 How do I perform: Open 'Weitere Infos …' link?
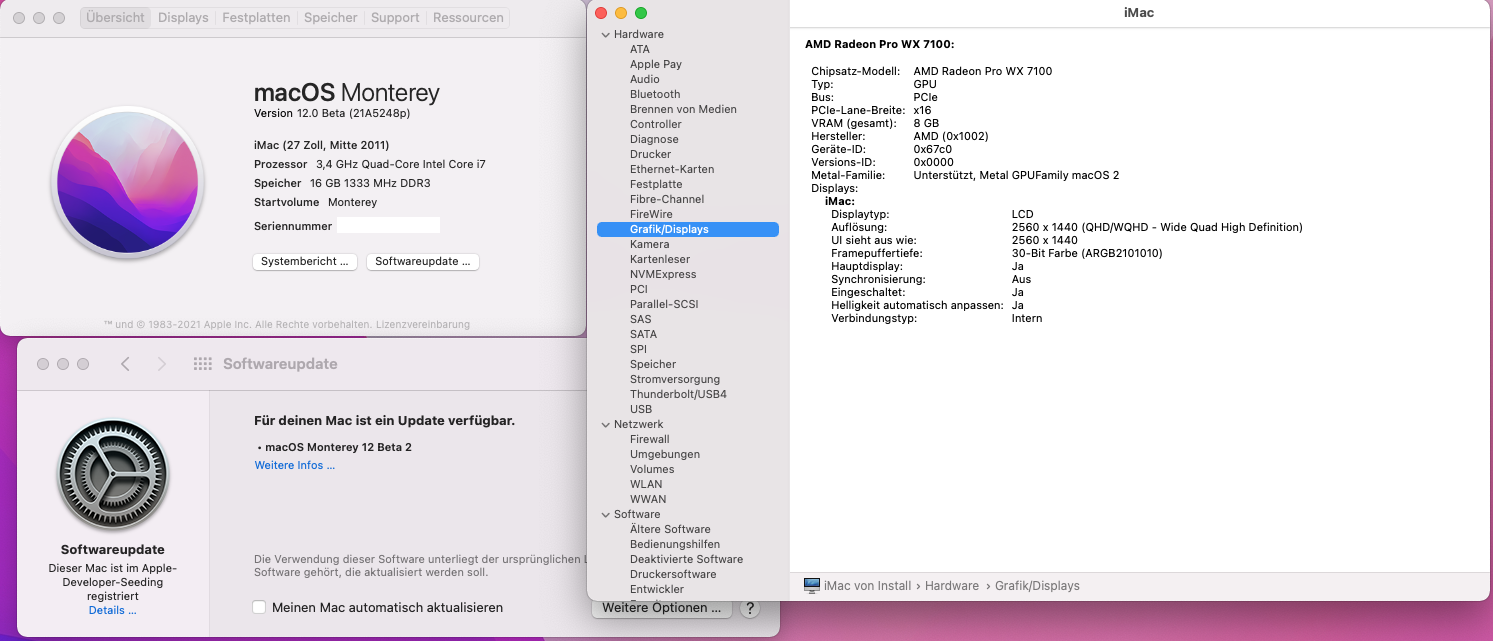point(295,465)
